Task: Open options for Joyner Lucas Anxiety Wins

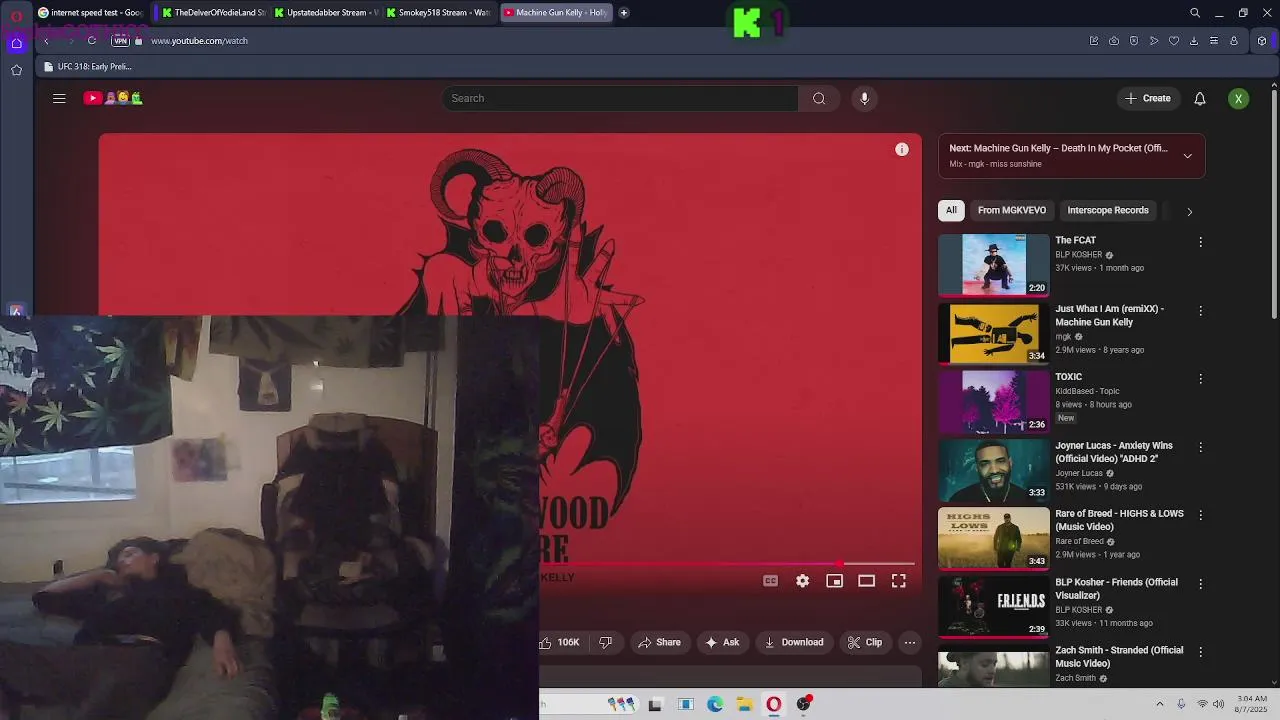Action: click(x=1200, y=447)
